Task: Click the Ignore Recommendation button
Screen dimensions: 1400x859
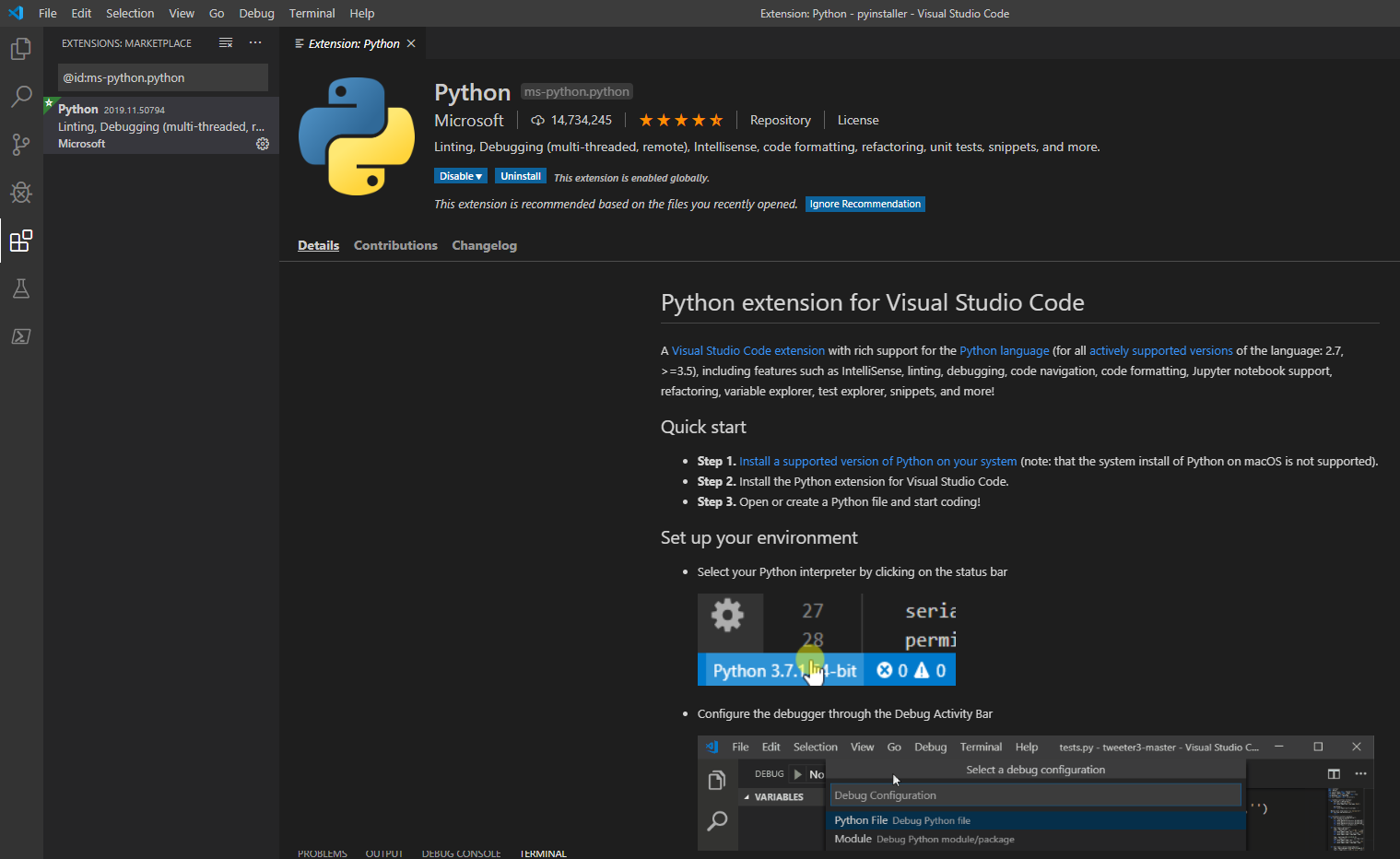Action: click(865, 205)
